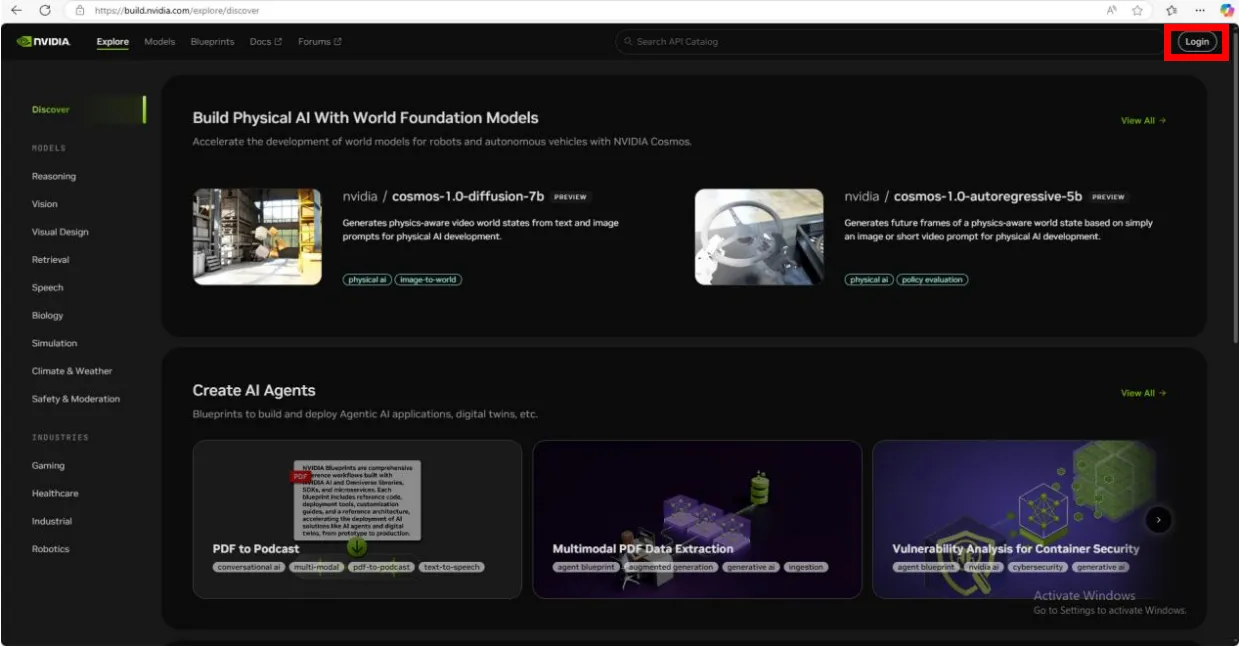Viewport: 1239px width, 647px height.
Task: View All world foundation models
Action: coord(1143,121)
